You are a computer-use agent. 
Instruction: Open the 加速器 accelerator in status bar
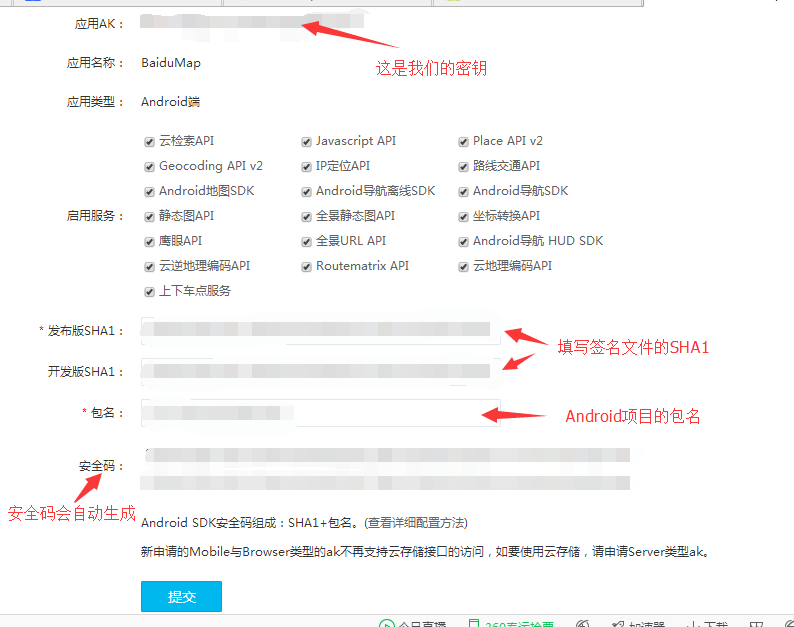point(639,624)
